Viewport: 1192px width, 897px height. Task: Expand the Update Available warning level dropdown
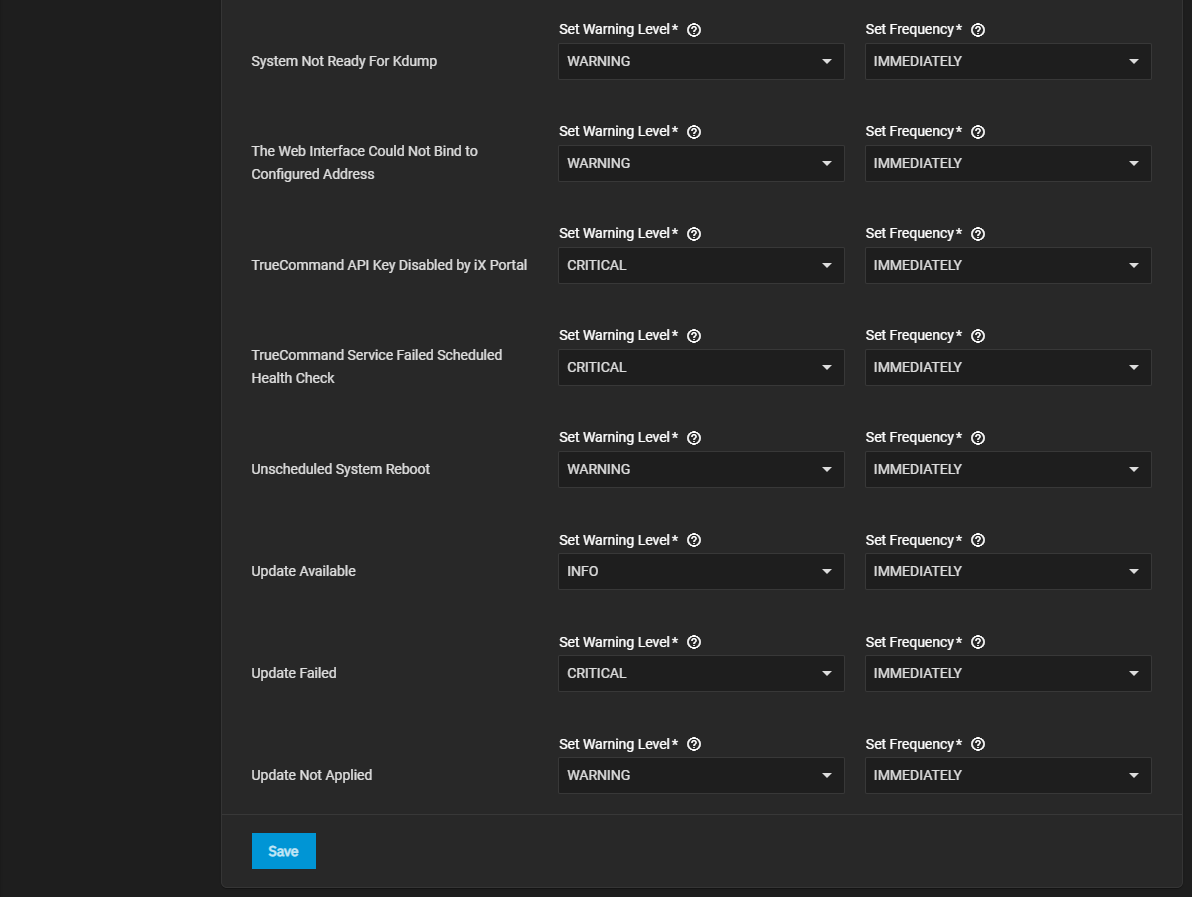[x=700, y=572]
